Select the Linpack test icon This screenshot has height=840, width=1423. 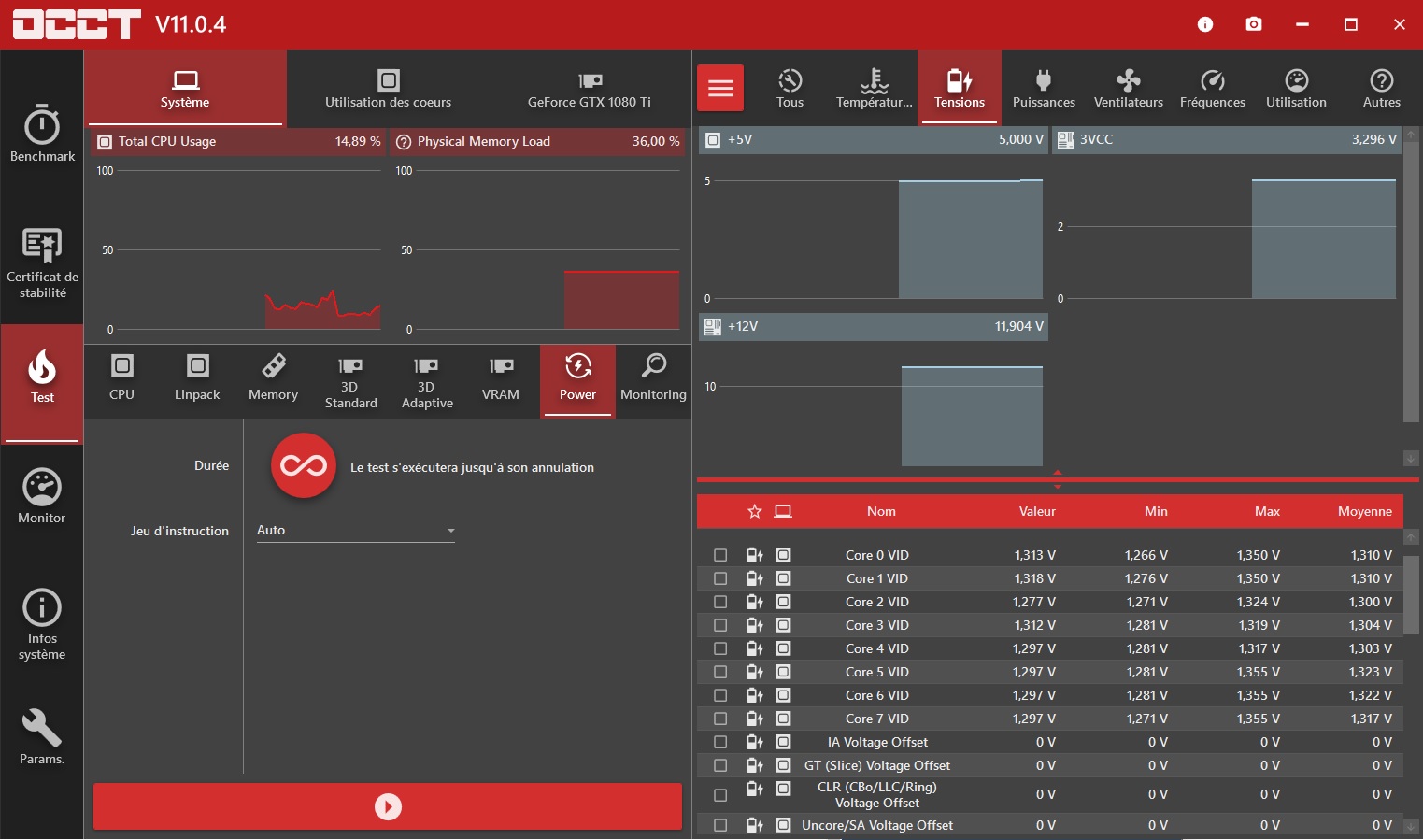197,377
